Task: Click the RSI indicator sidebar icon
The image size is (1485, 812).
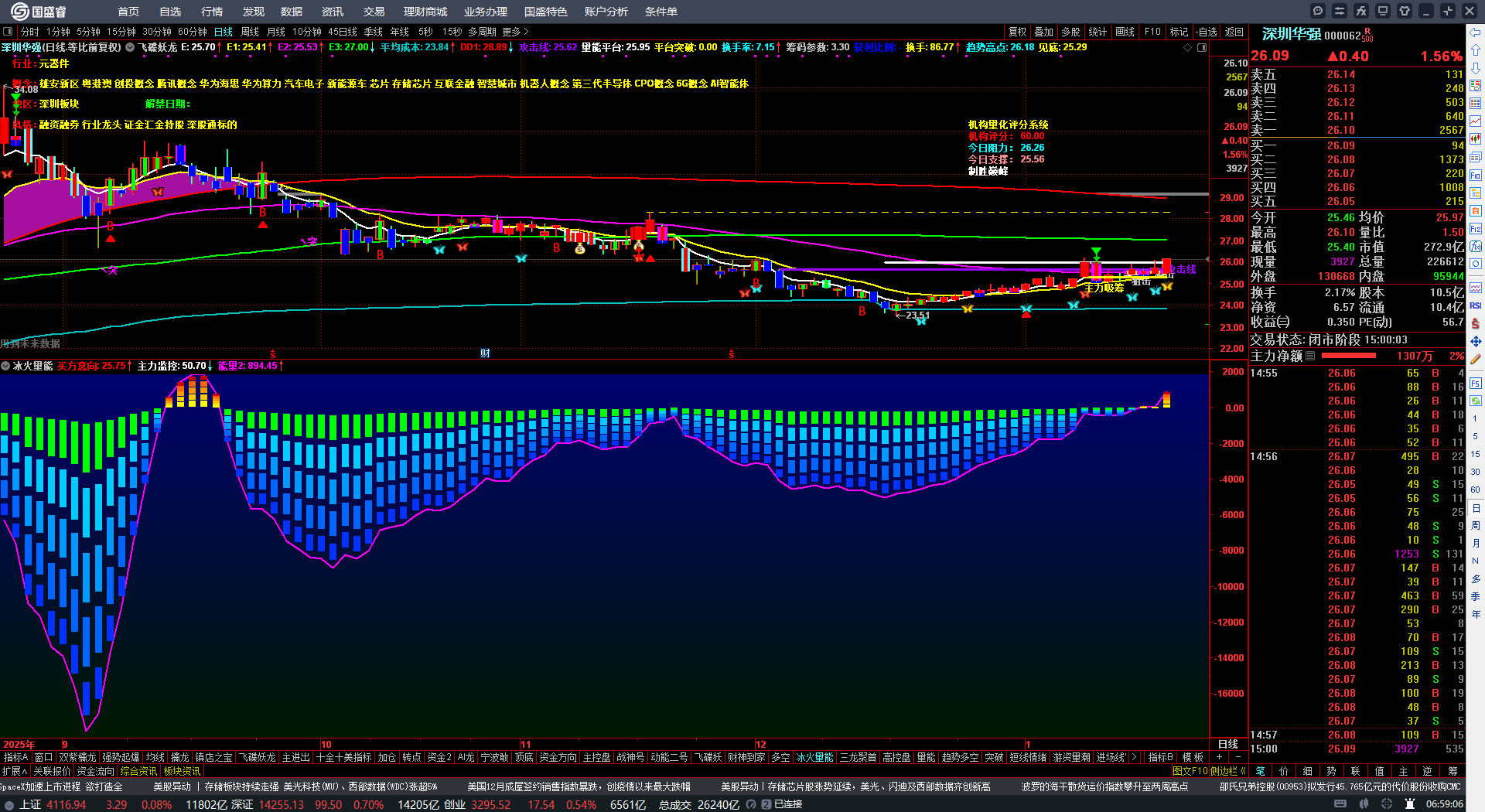Action: pos(1476,305)
